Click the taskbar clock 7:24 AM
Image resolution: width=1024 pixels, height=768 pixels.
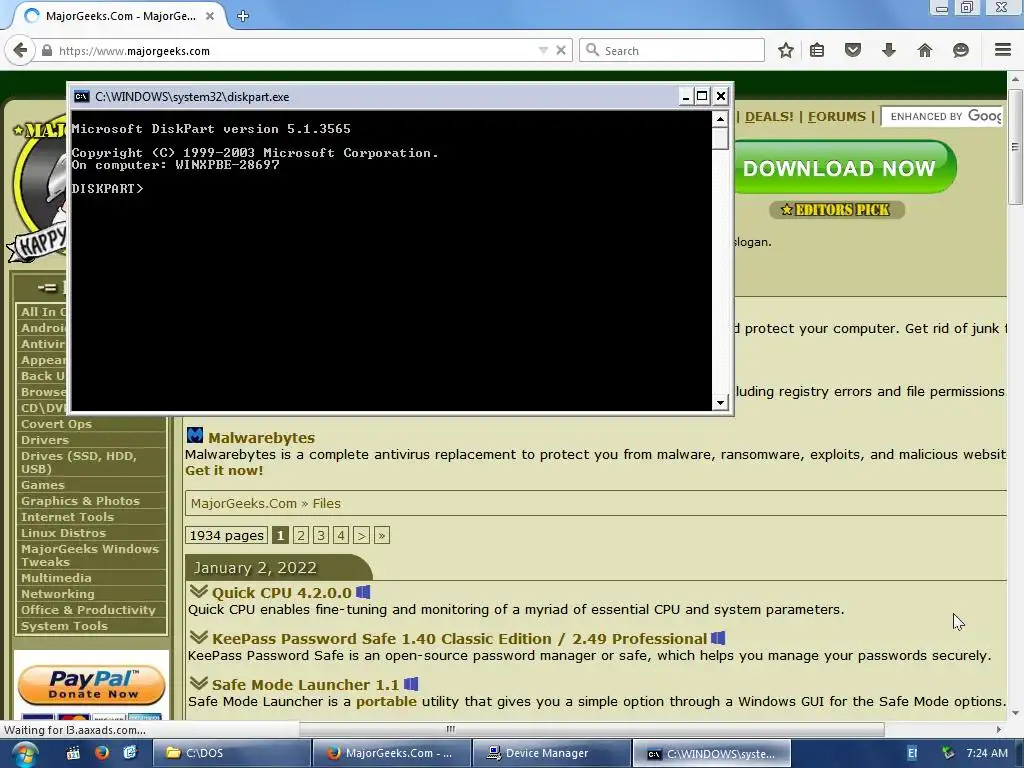(987, 753)
